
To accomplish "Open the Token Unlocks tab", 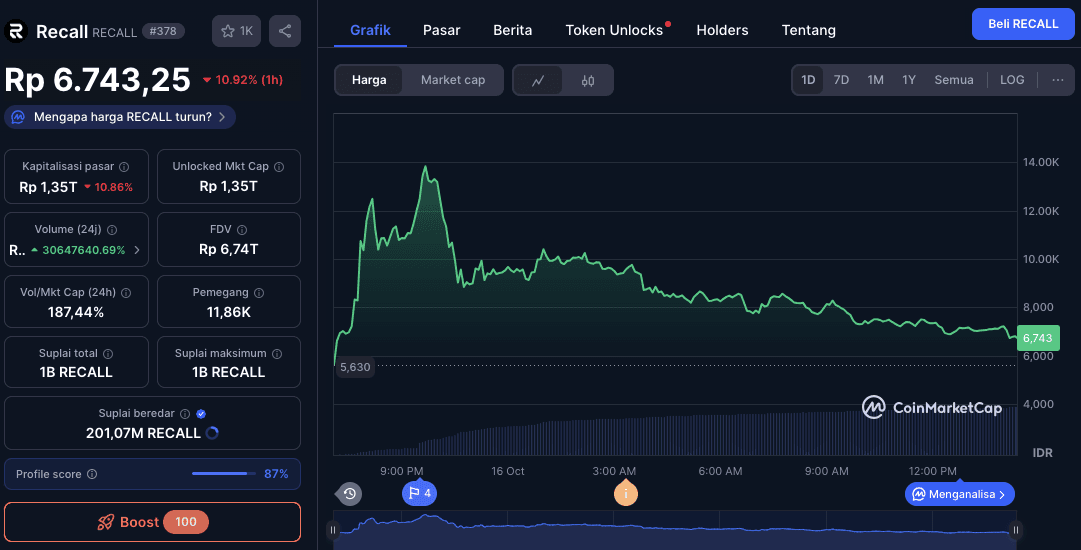I will 614,30.
